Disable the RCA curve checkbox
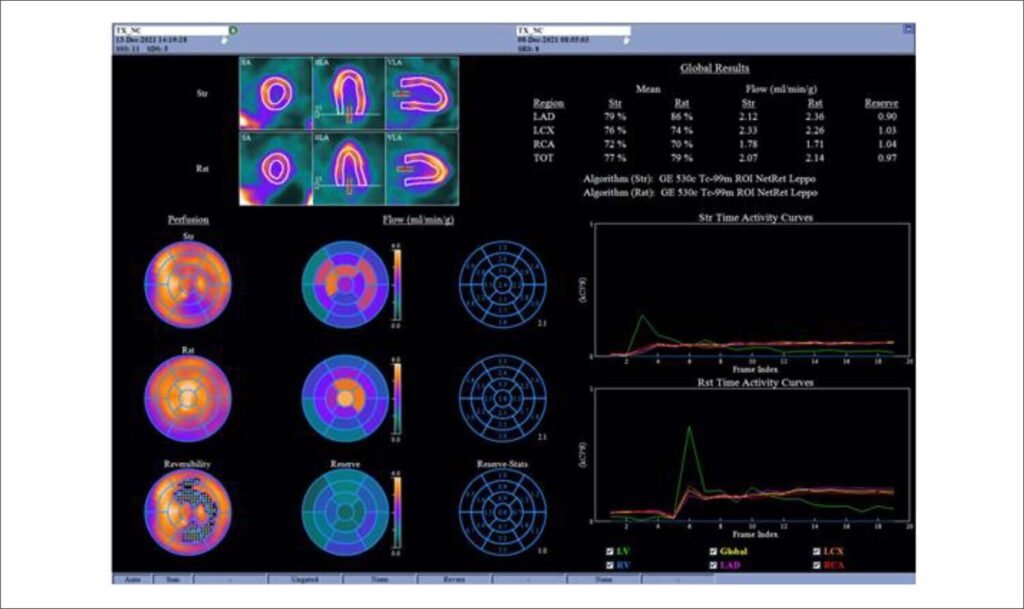This screenshot has height=609, width=1024. 816,565
